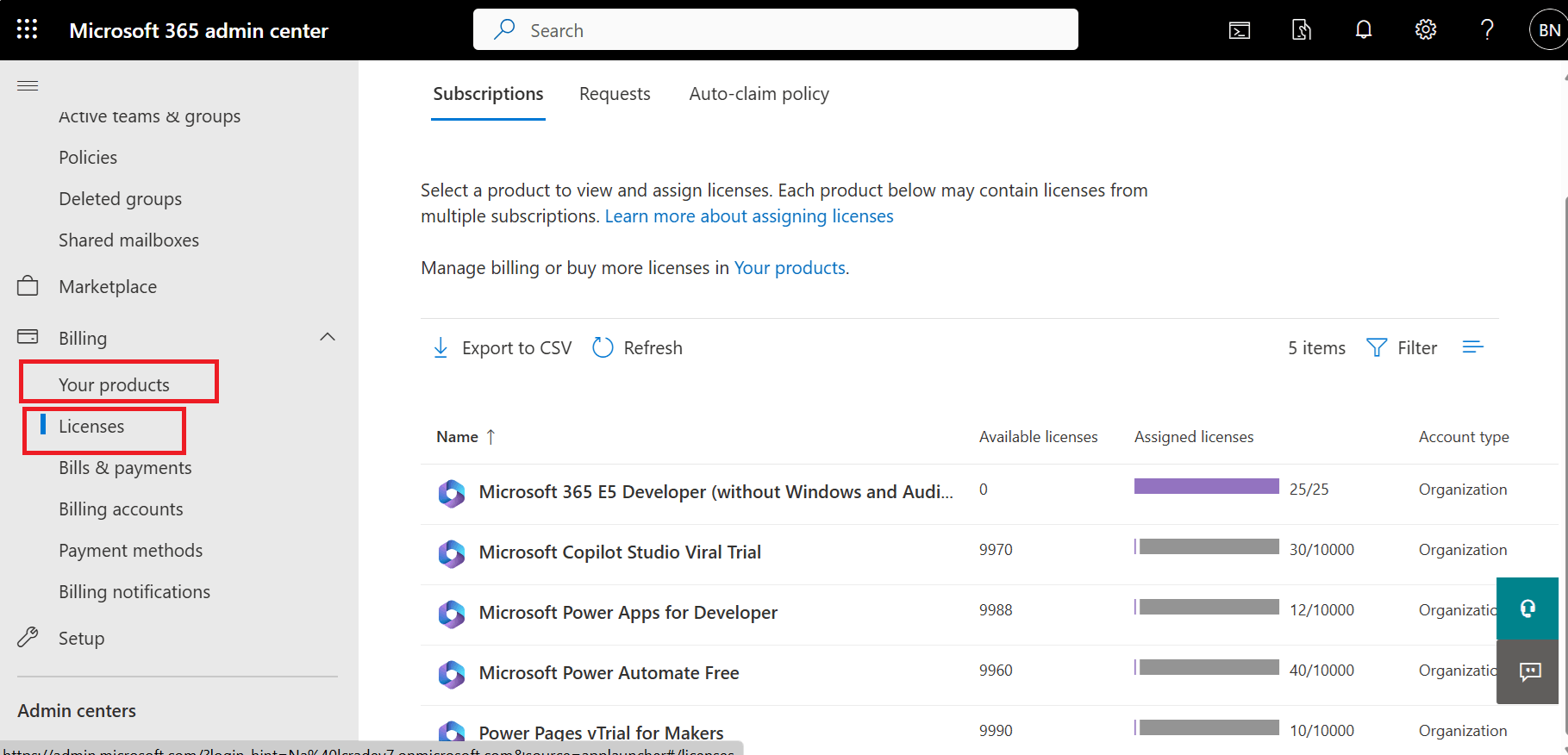Follow the Your products link in the description

point(790,268)
